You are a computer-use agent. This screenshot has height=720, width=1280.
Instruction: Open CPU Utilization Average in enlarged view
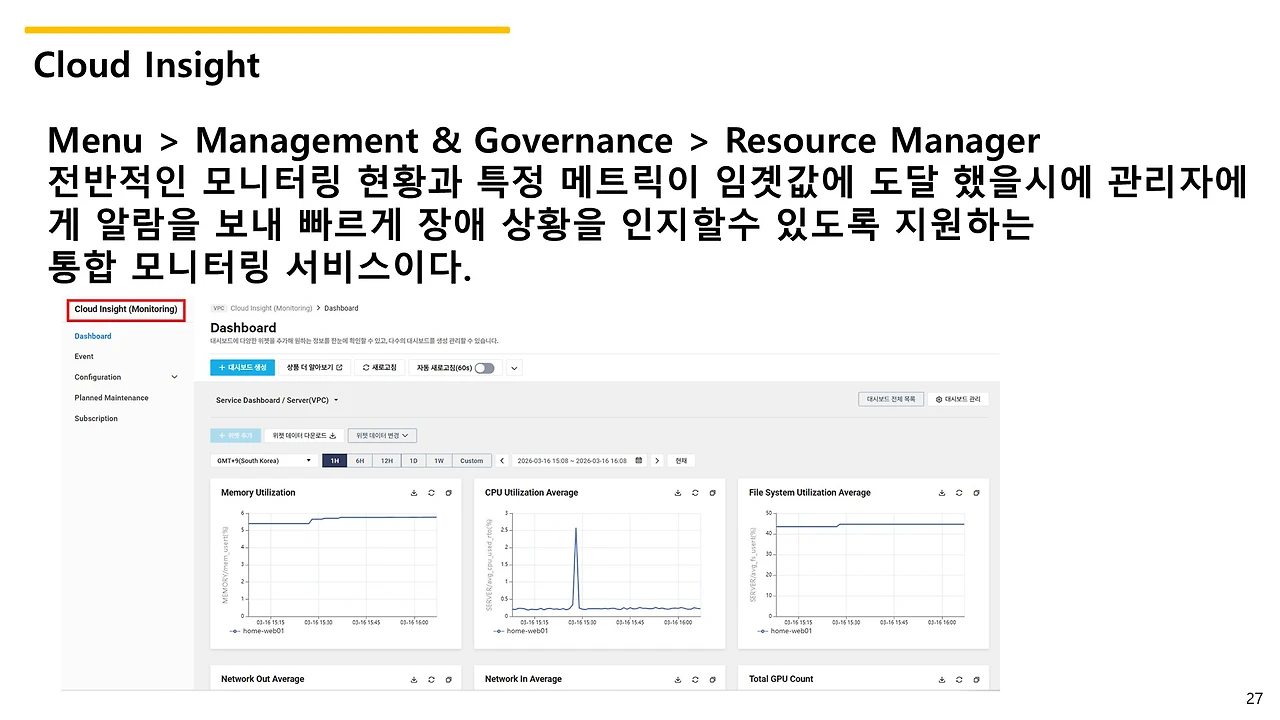click(x=713, y=493)
